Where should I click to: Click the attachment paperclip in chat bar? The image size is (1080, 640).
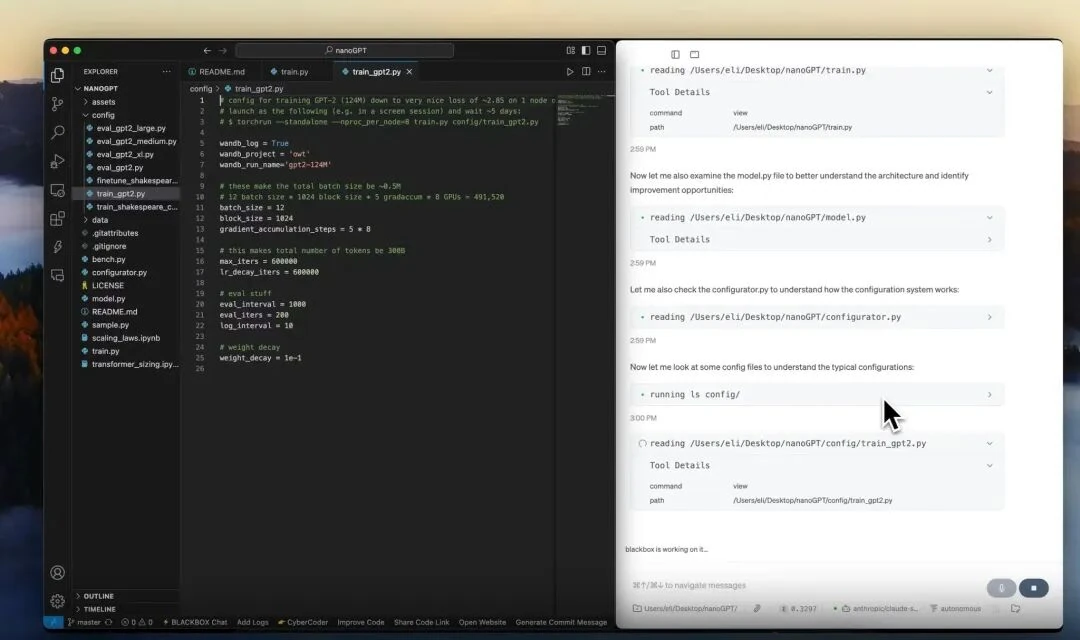(756, 607)
